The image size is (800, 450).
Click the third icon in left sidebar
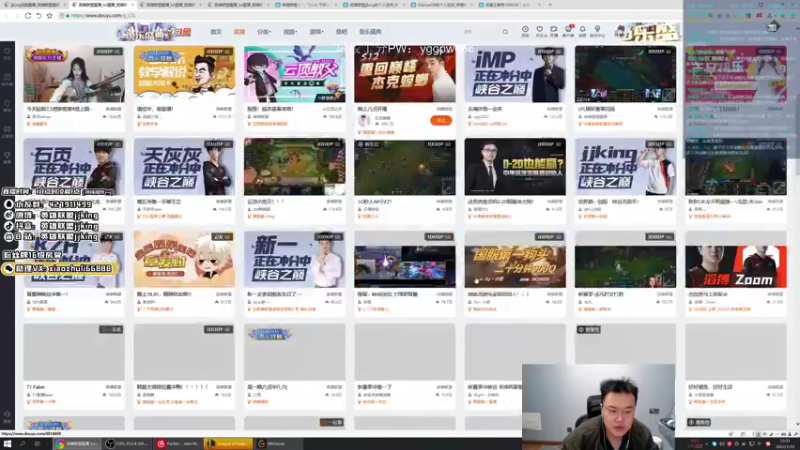point(7,105)
